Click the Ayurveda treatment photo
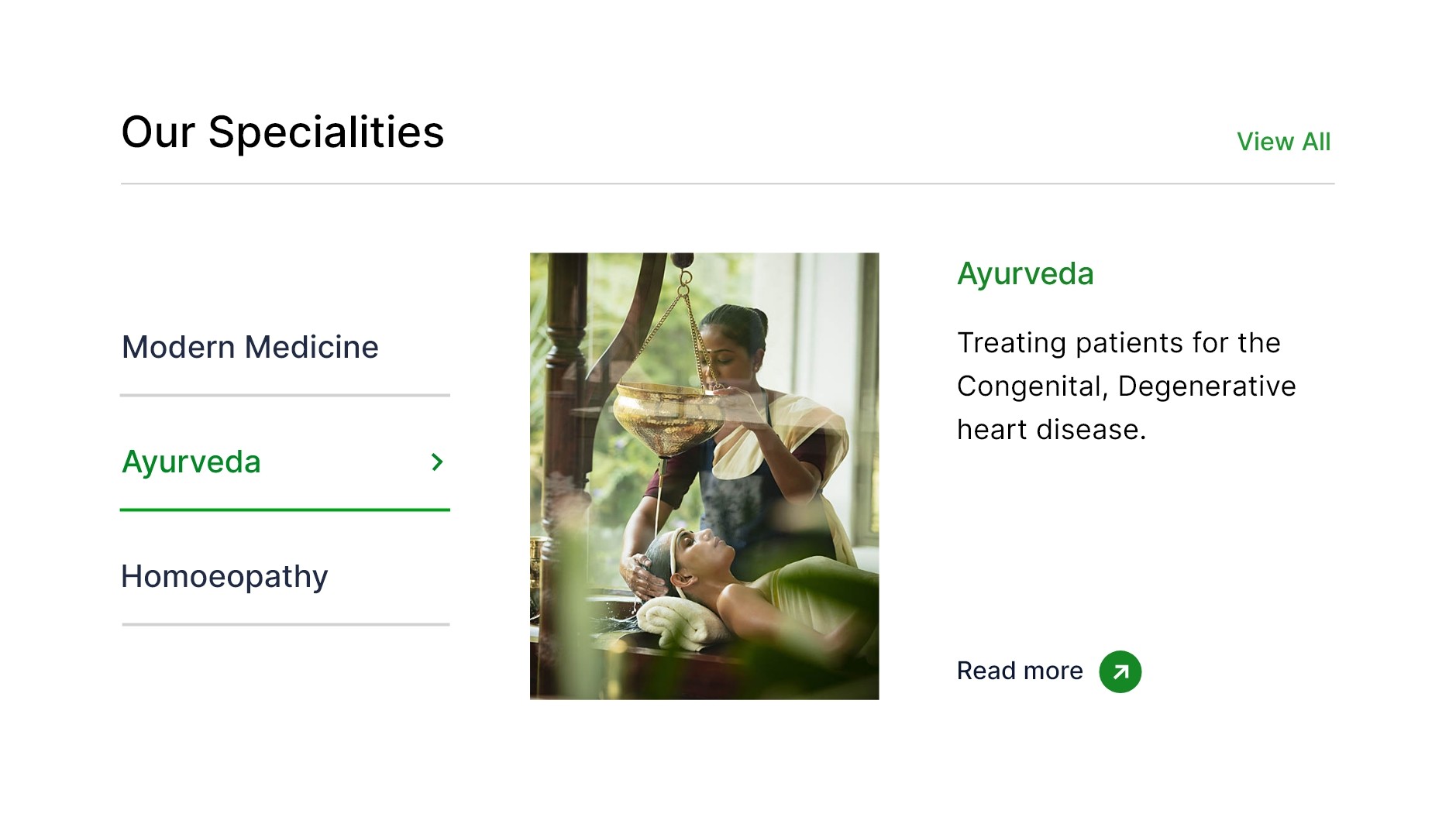The width and height of the screenshot is (1456, 817). click(704, 475)
